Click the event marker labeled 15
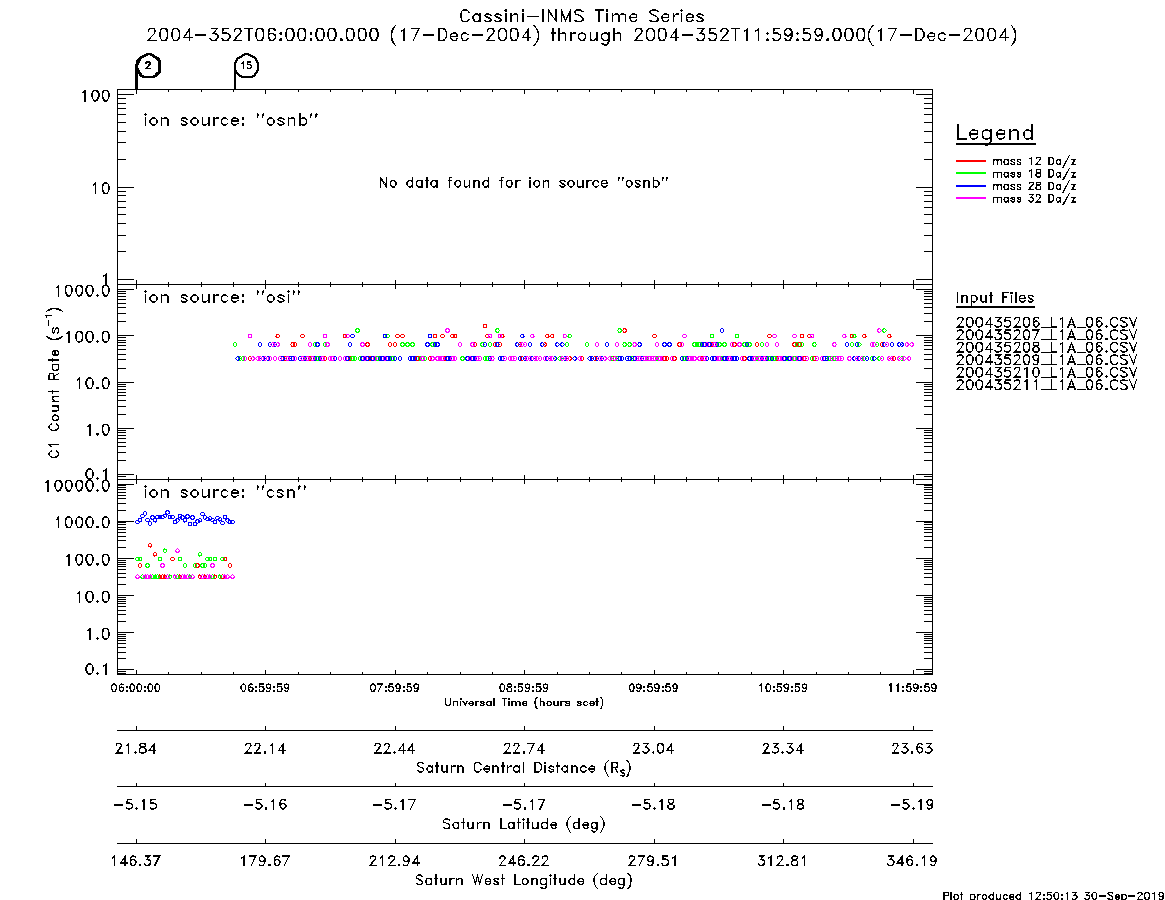Image resolution: width=1165 pixels, height=900 pixels. [x=246, y=66]
